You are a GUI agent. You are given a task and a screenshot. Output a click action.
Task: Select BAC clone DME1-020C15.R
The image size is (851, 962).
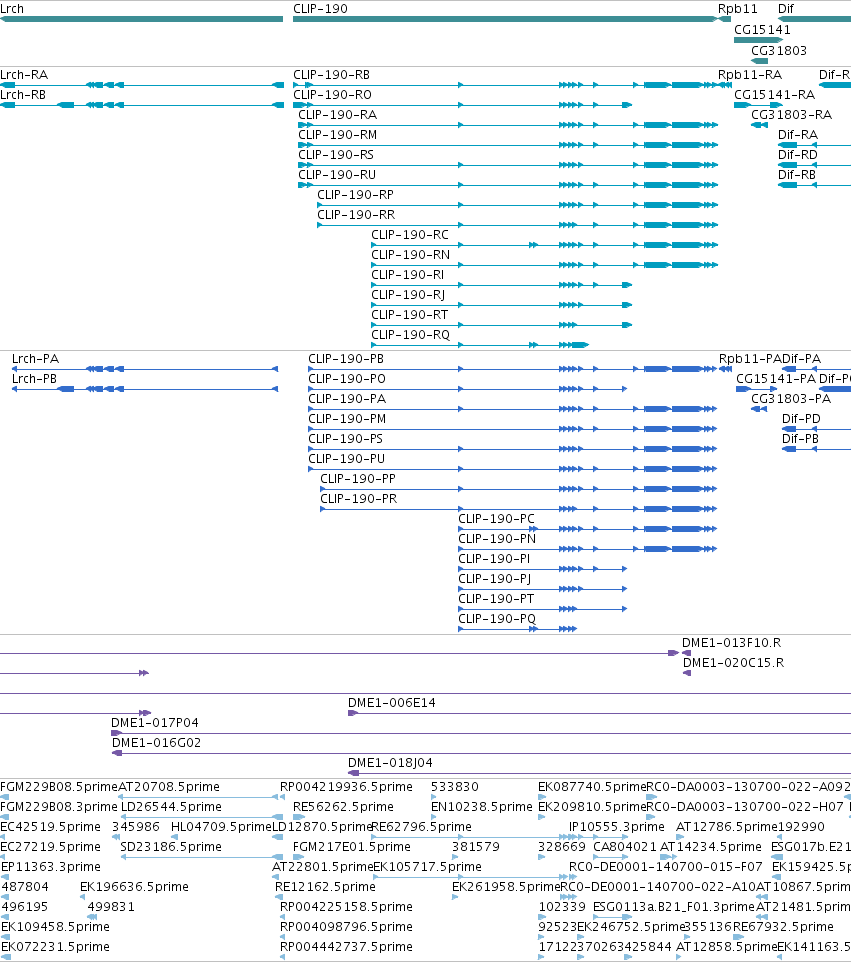pyautogui.click(x=733, y=663)
